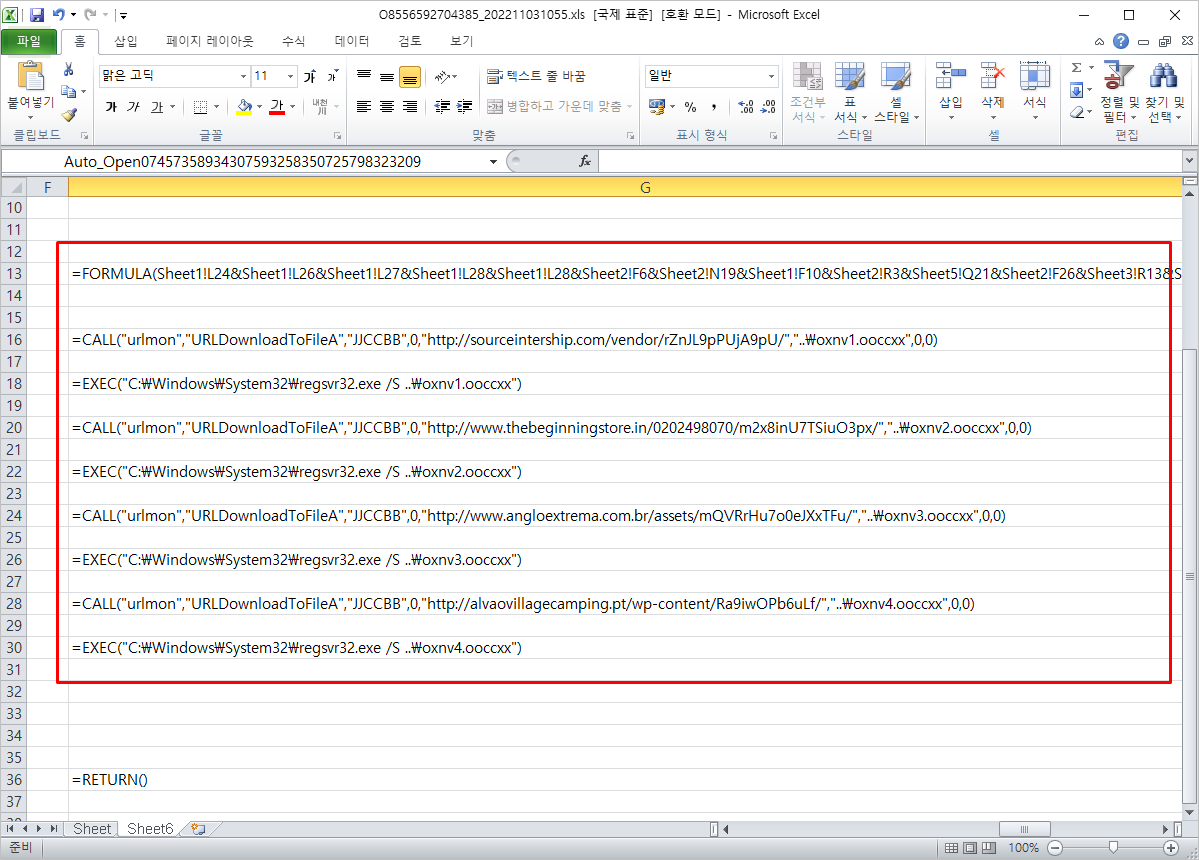
Task: Click the yellow fill color bucket
Action: [244, 107]
